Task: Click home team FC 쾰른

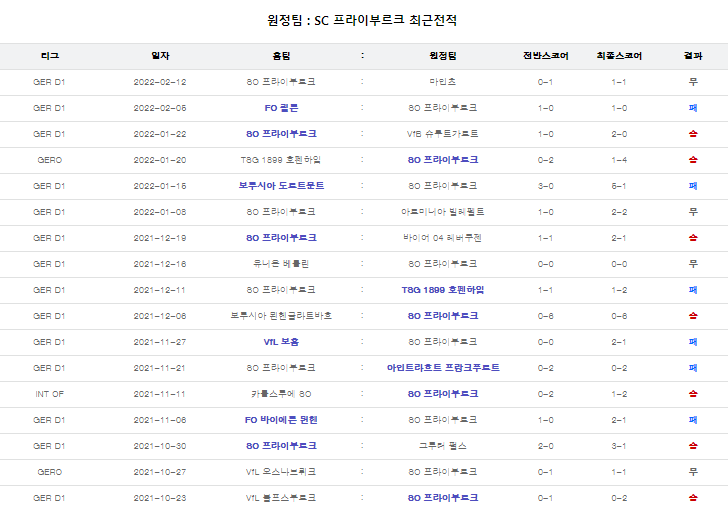Action: click(x=281, y=108)
